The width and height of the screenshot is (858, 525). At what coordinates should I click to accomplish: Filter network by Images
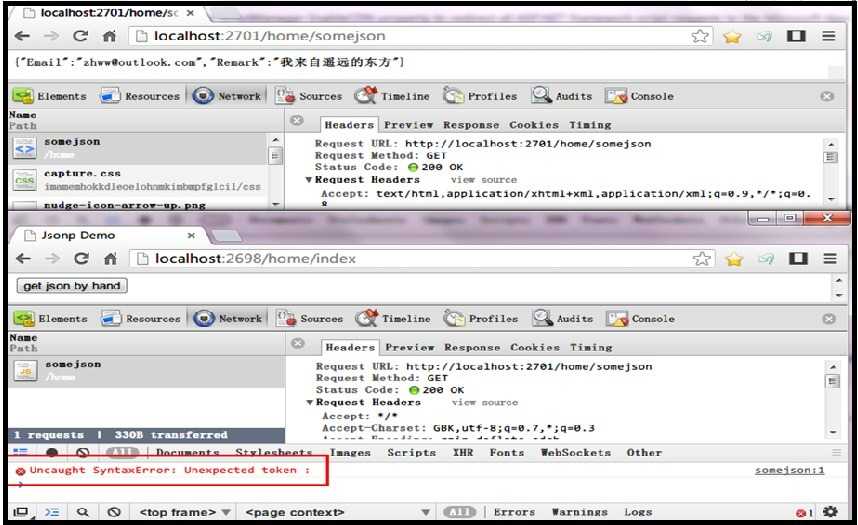click(350, 452)
